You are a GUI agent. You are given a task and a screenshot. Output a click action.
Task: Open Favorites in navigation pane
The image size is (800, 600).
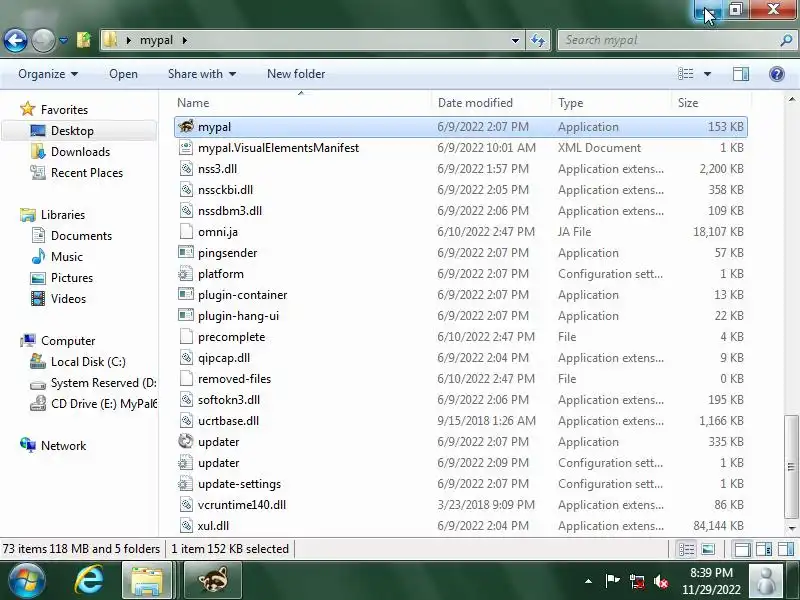pyautogui.click(x=64, y=110)
